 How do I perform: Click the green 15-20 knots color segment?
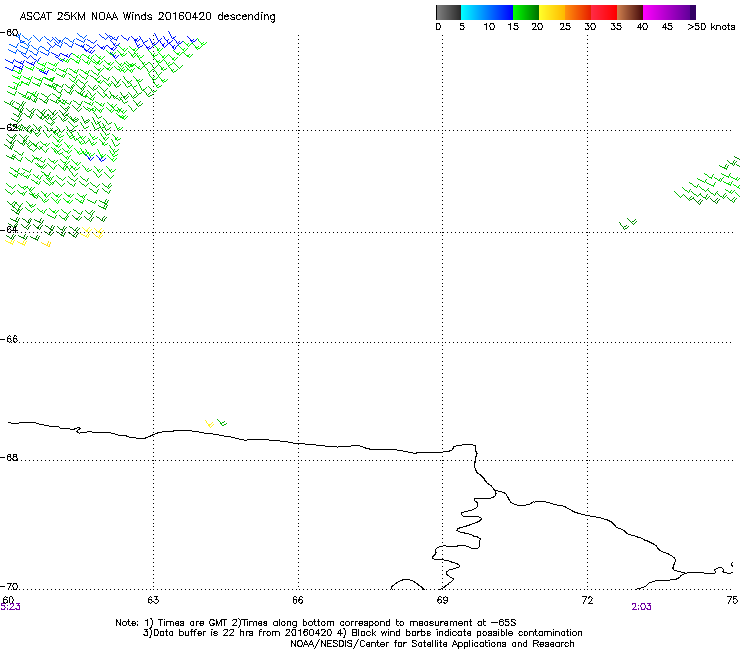pyautogui.click(x=526, y=12)
